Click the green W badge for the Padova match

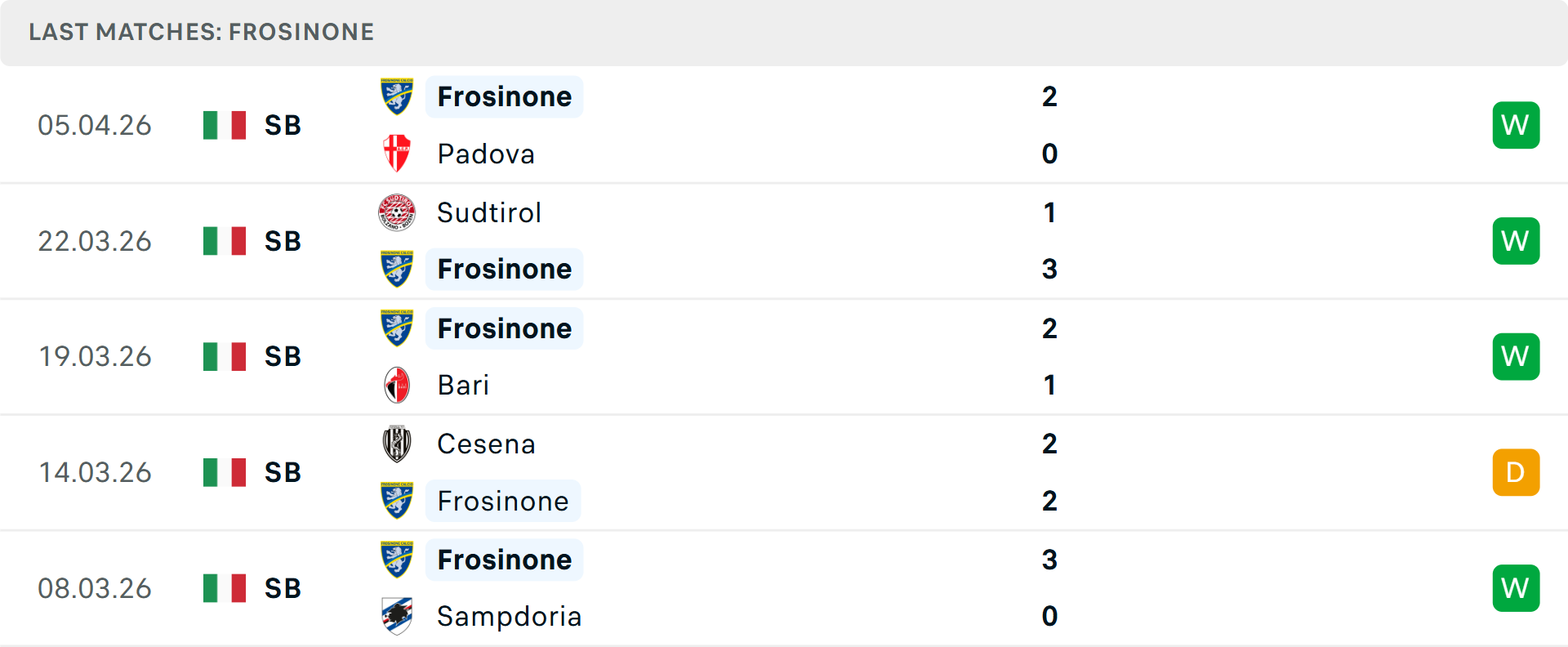(x=1516, y=125)
